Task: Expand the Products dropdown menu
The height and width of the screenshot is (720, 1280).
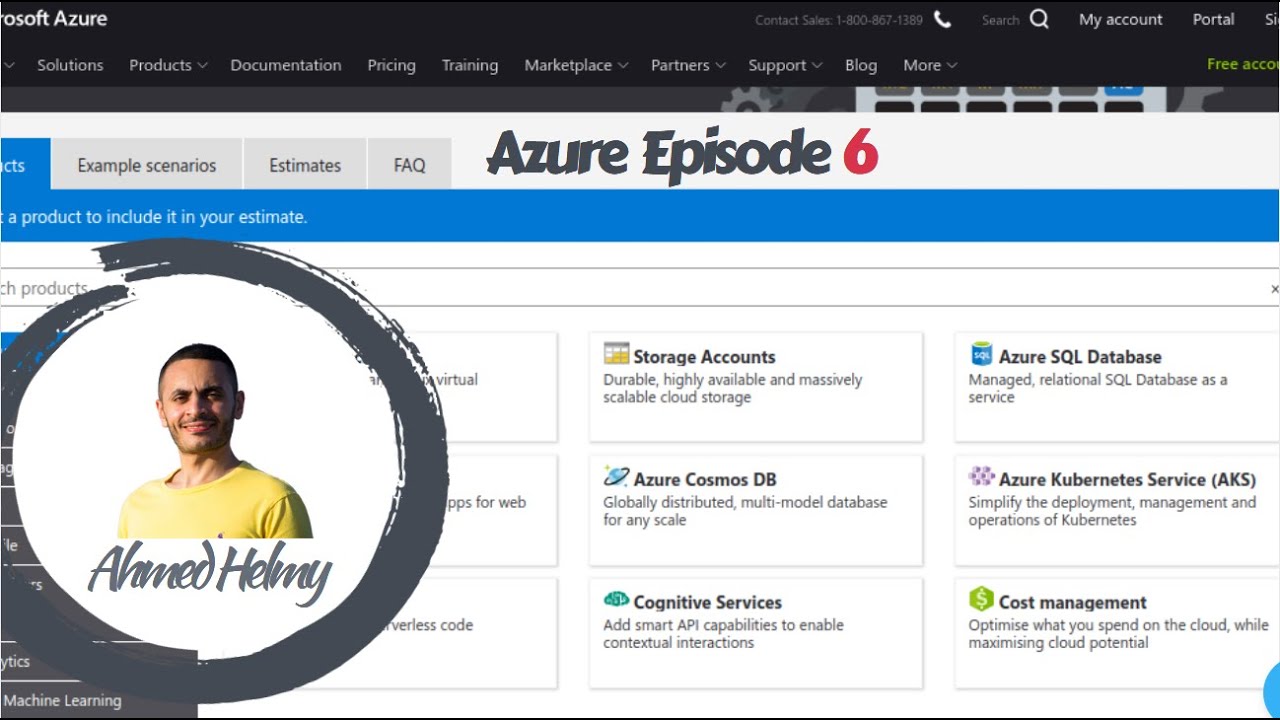Action: point(168,65)
